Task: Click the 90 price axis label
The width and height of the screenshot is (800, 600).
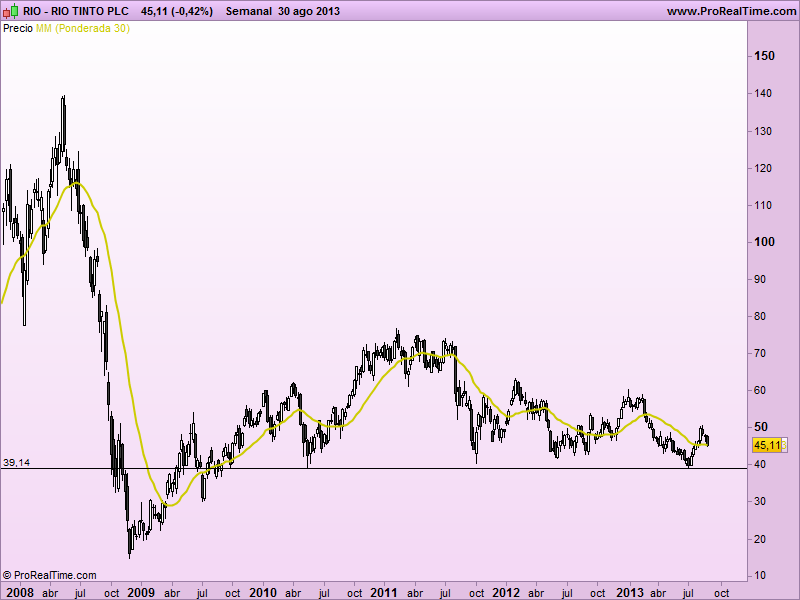Action: point(760,280)
